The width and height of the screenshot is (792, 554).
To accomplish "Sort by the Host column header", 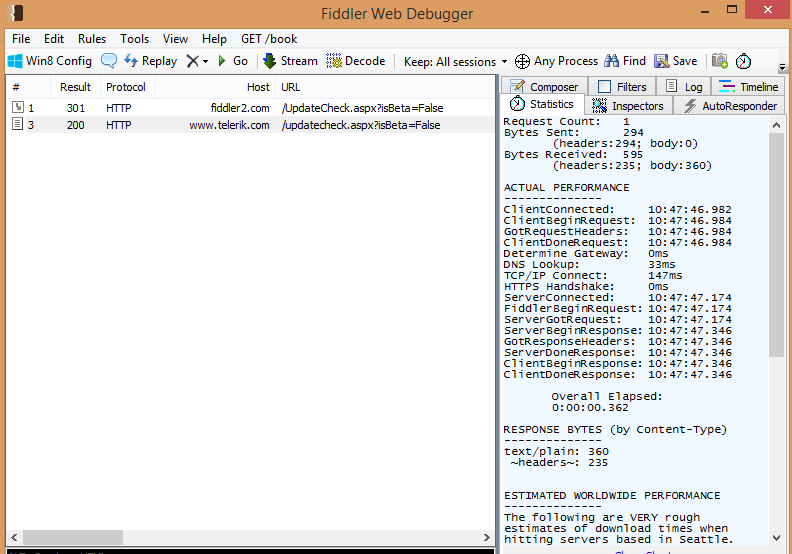I will [x=215, y=87].
